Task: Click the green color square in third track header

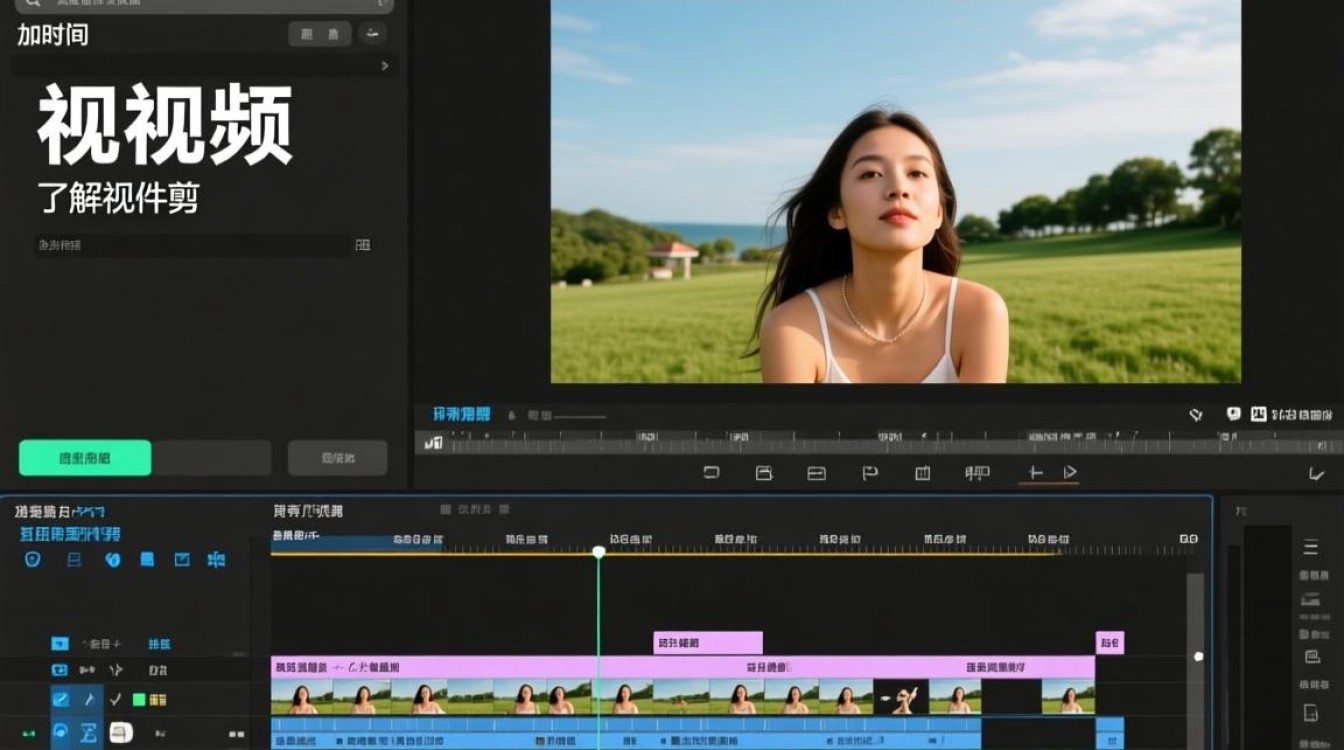Action: [x=139, y=700]
